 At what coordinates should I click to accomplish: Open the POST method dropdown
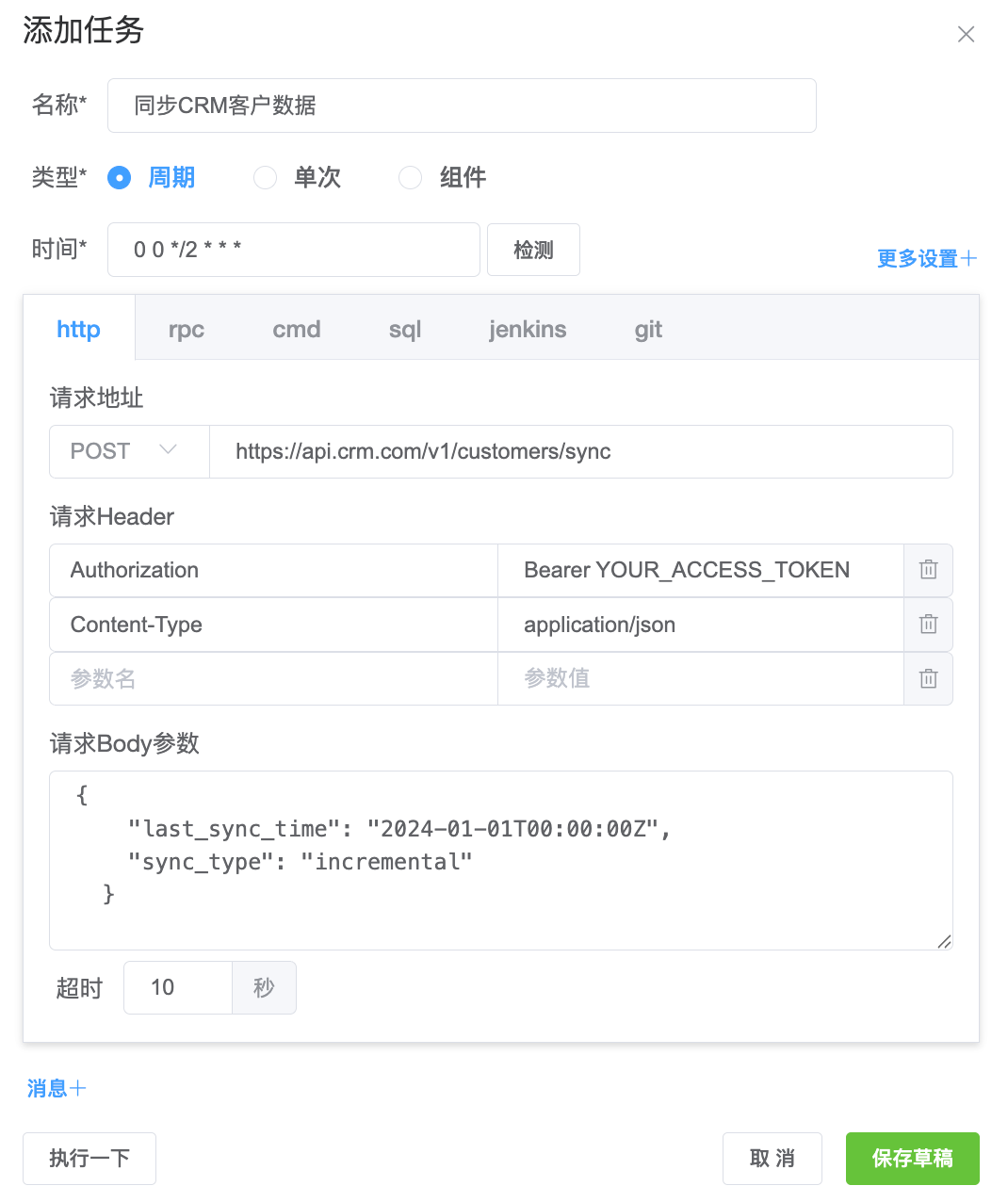129,451
